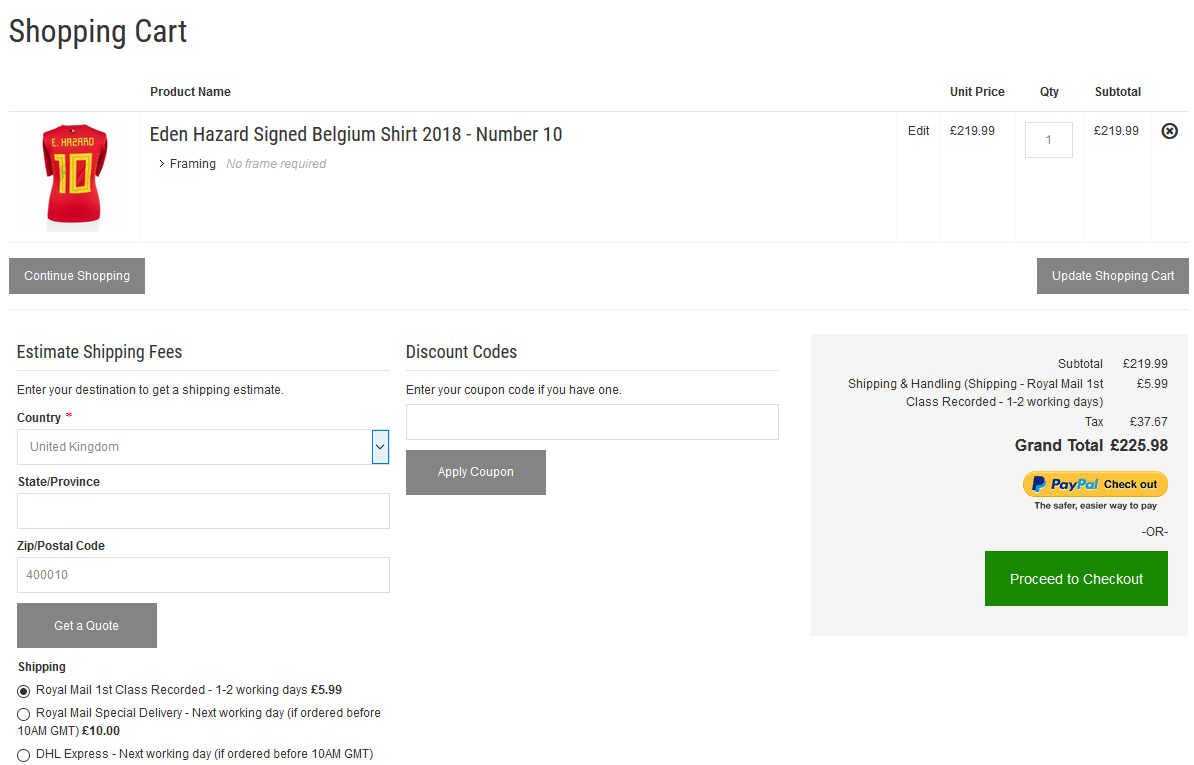Click the Grand Total £225.98 amount
The width and height of the screenshot is (1194, 765).
click(x=1138, y=445)
